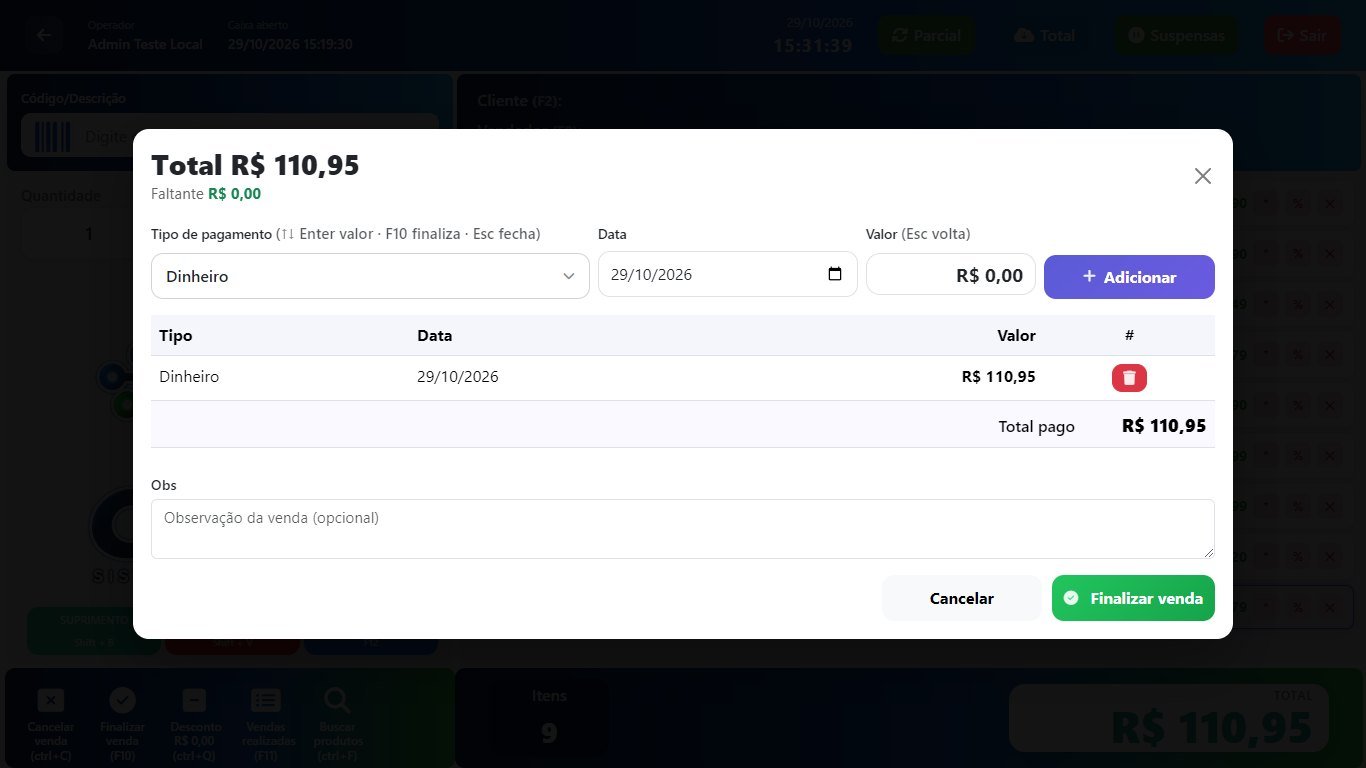The height and width of the screenshot is (768, 1366).
Task: Open the calendar picker in the Data field
Action: (835, 274)
